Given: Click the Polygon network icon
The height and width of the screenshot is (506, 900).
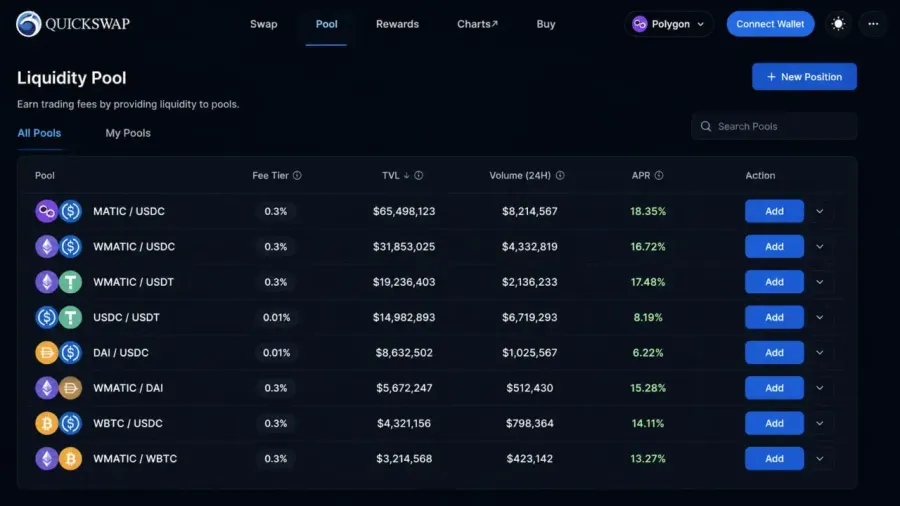Looking at the screenshot, I should click(639, 24).
